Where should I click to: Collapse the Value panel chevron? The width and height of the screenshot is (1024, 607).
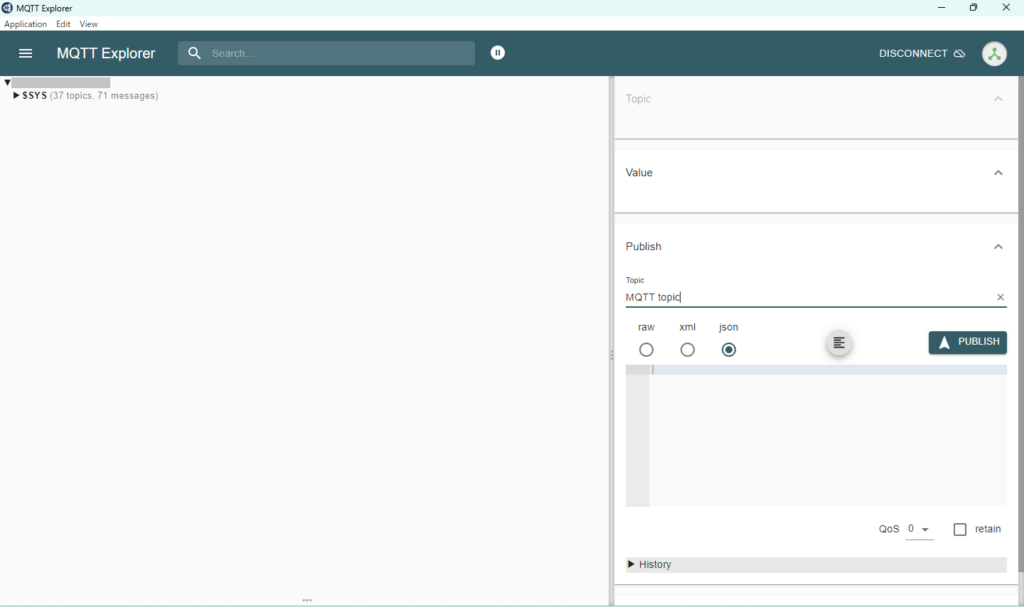[x=998, y=173]
